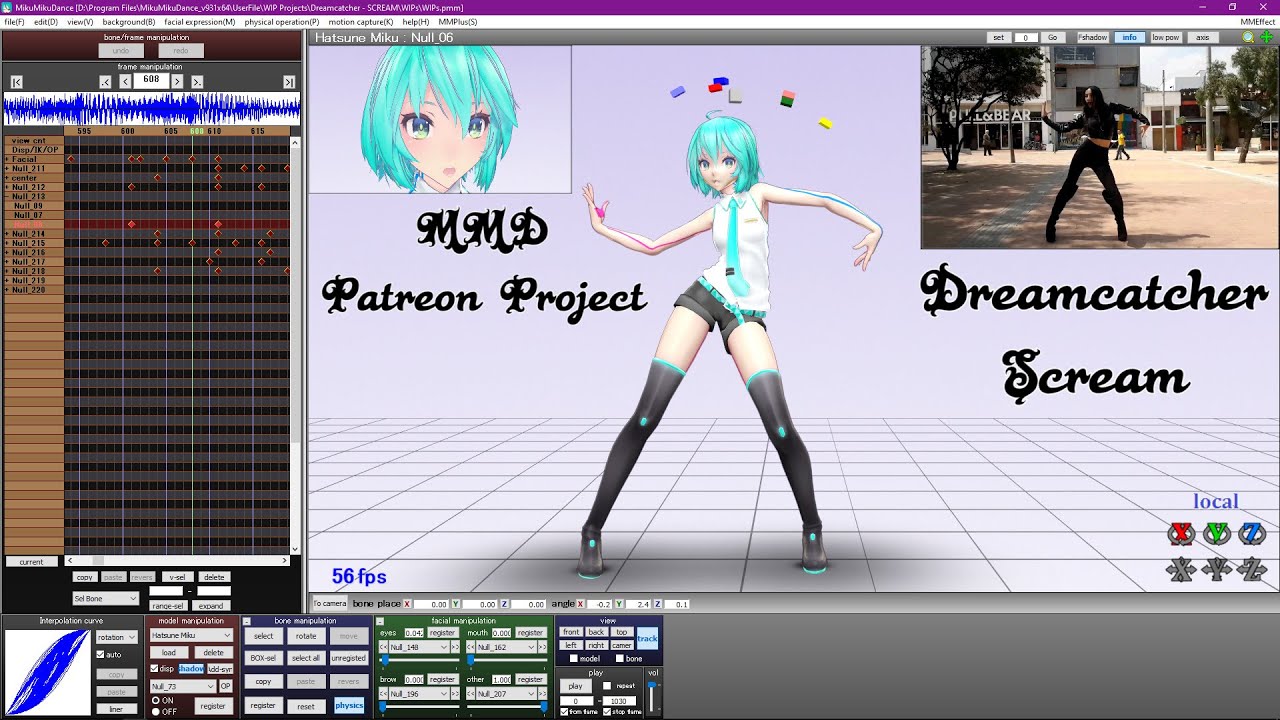Open the motion capture(K) menu
The image size is (1280, 720).
click(360, 21)
